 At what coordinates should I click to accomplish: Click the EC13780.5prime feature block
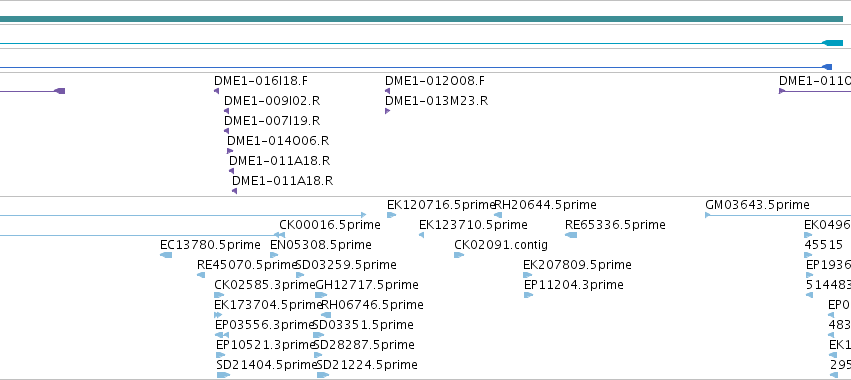pos(166,255)
